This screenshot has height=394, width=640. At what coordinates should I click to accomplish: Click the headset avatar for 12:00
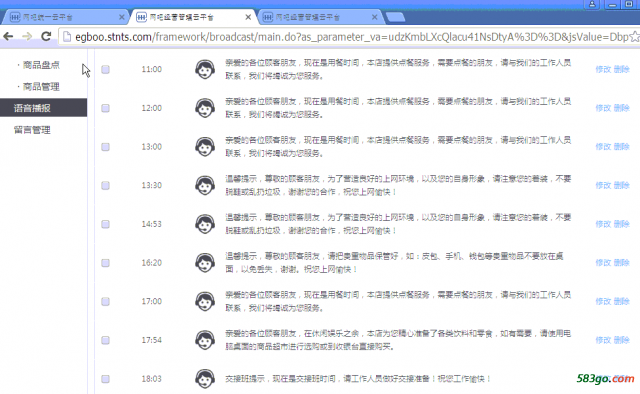point(205,108)
